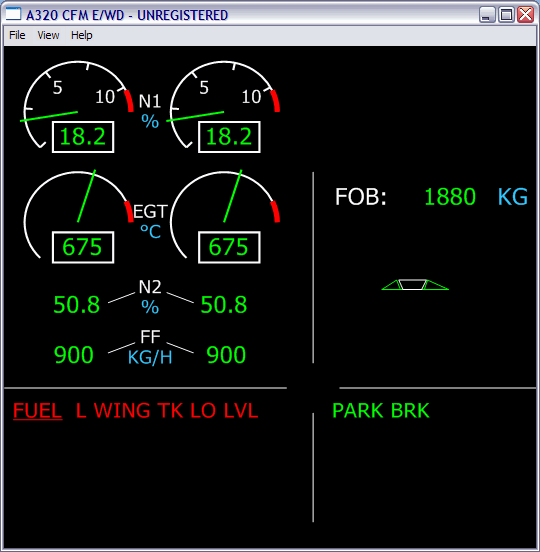Click the °C unit under EGT
540x552 pixels.
click(151, 232)
